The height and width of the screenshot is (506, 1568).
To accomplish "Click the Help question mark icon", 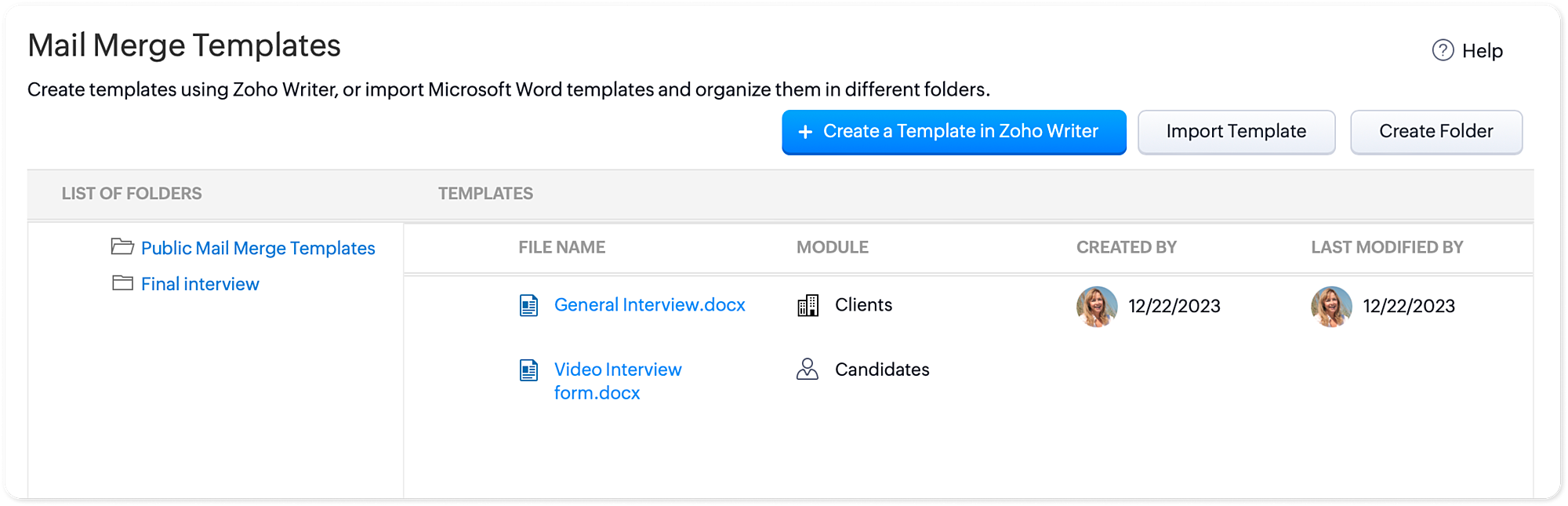I will tap(1443, 50).
